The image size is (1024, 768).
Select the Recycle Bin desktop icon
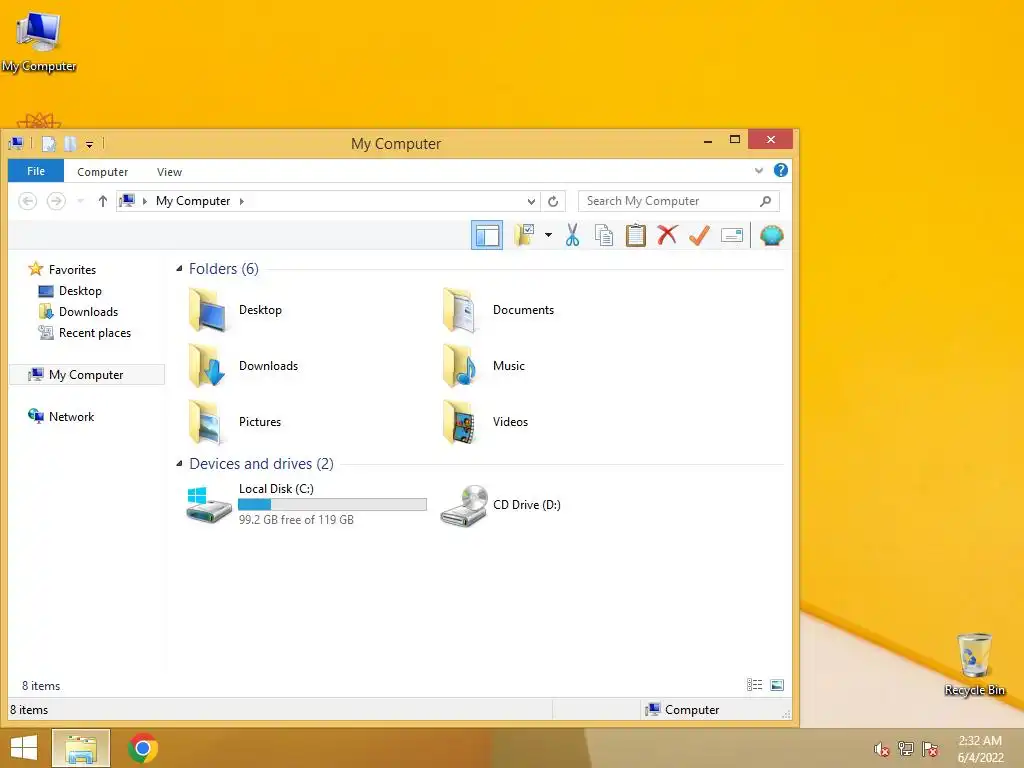point(974,664)
